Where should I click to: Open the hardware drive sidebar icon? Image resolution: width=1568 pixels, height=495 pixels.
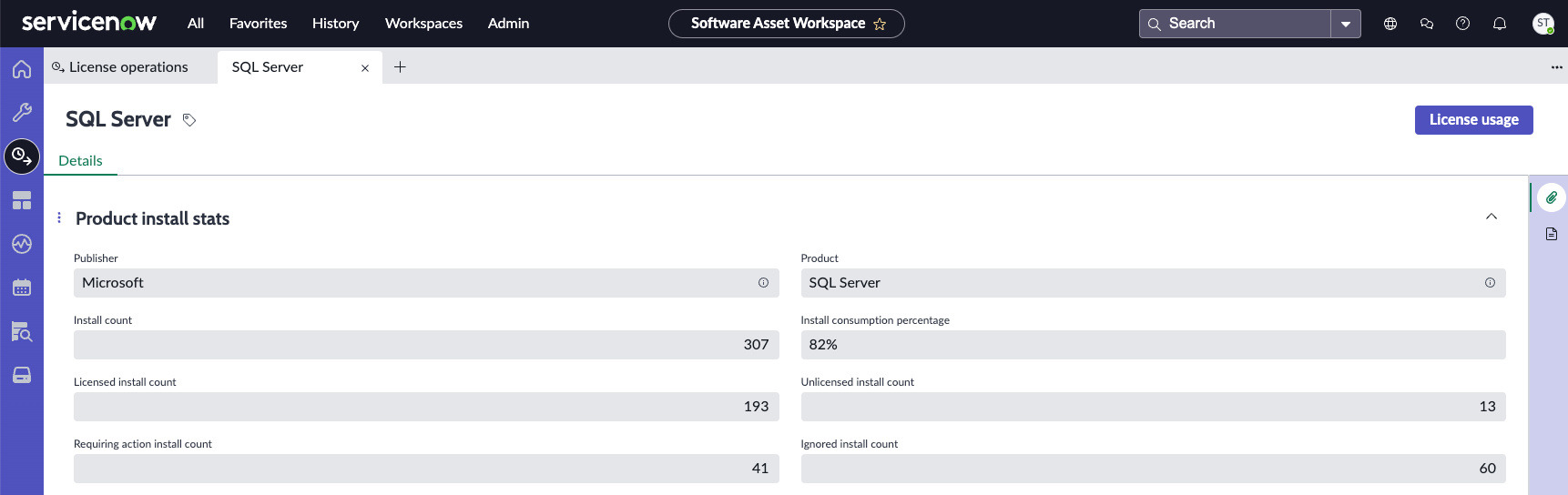tap(22, 375)
